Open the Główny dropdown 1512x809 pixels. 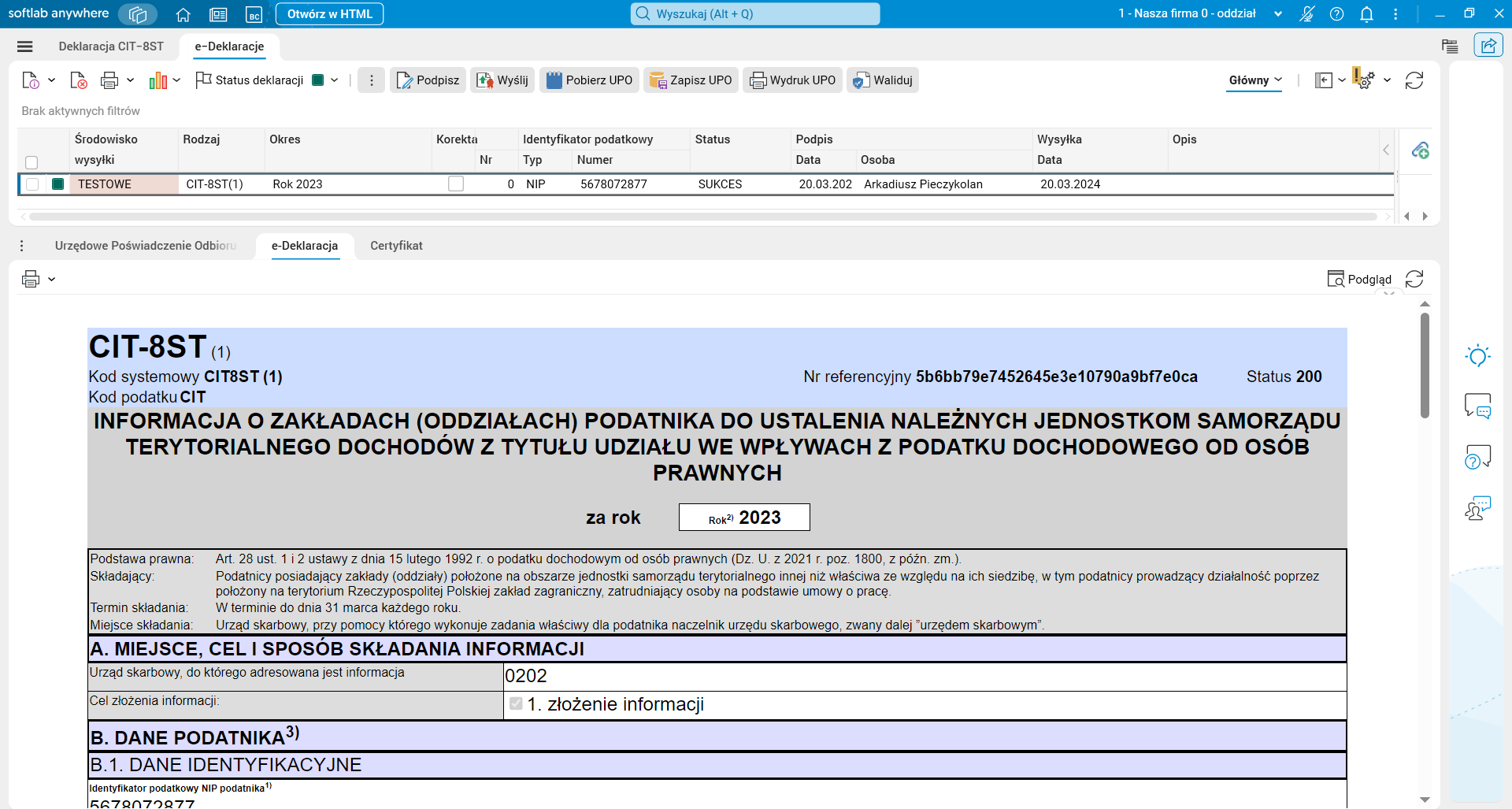tap(1254, 80)
